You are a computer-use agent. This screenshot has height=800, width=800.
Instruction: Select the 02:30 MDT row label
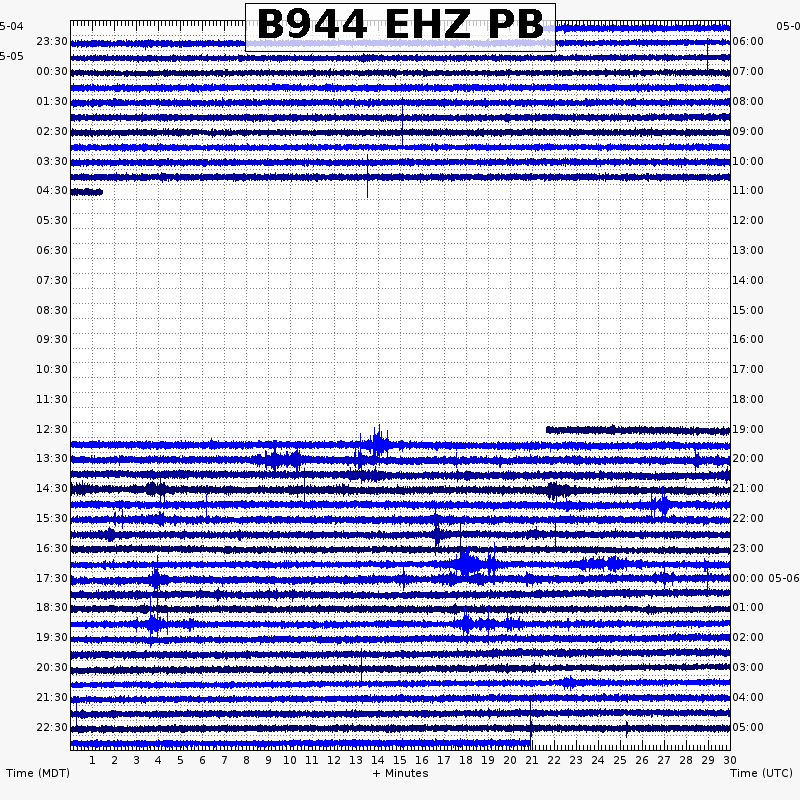click(x=52, y=132)
